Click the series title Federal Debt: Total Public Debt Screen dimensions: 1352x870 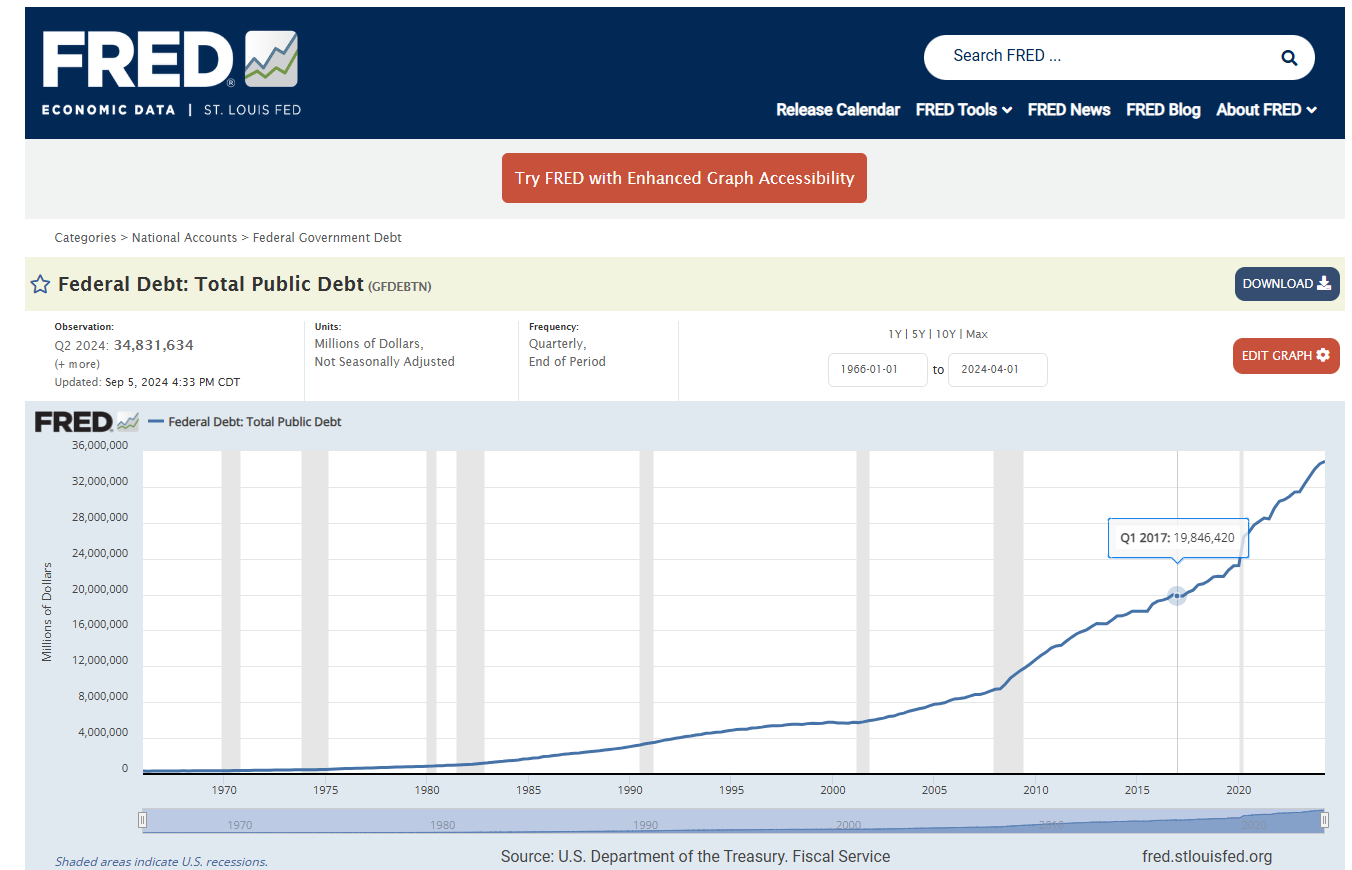coord(211,284)
